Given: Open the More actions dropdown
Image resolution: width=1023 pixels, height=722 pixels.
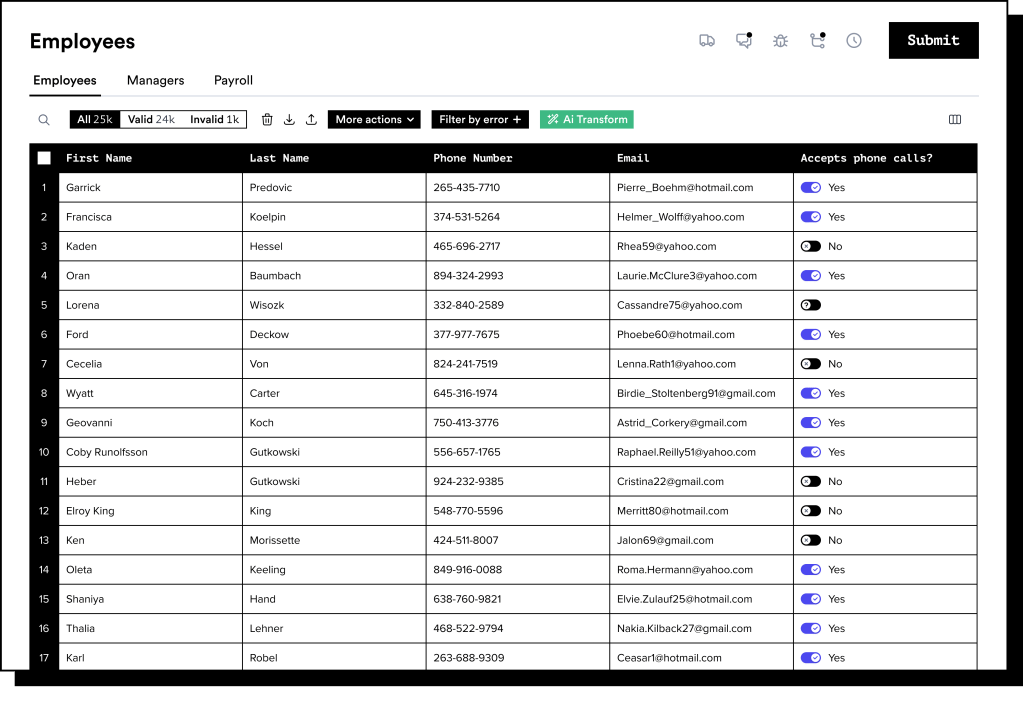Looking at the screenshot, I should coord(374,119).
